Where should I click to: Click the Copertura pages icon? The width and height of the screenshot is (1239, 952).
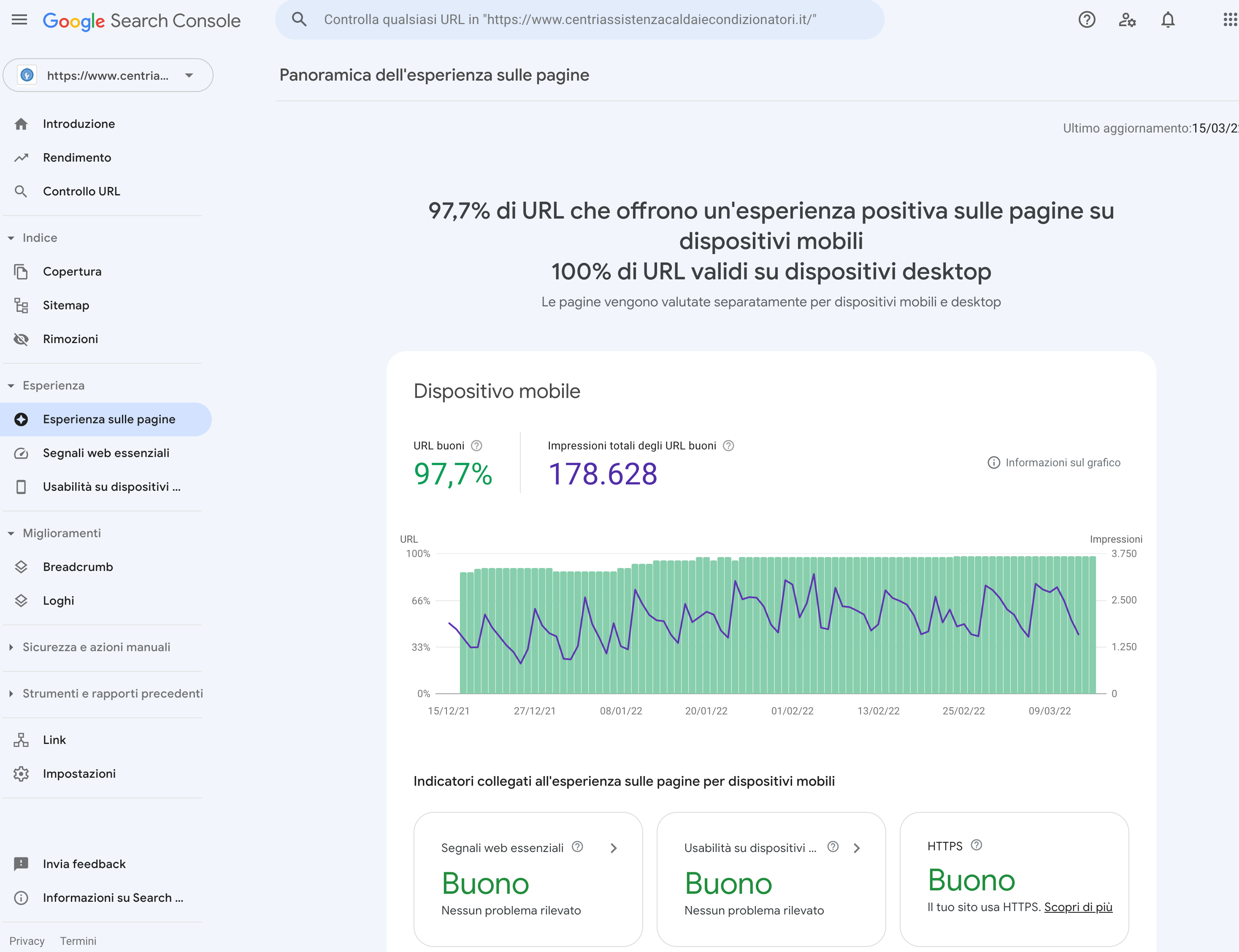[x=21, y=271]
